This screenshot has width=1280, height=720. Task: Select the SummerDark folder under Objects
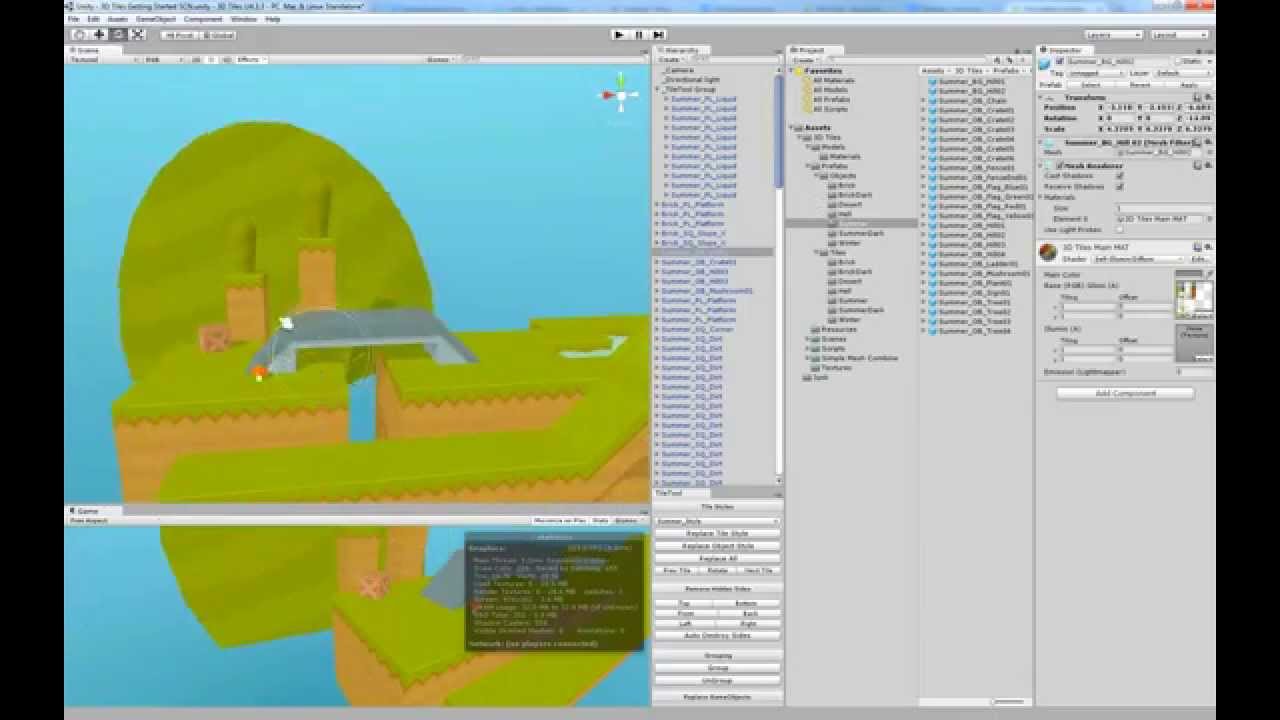pos(860,233)
